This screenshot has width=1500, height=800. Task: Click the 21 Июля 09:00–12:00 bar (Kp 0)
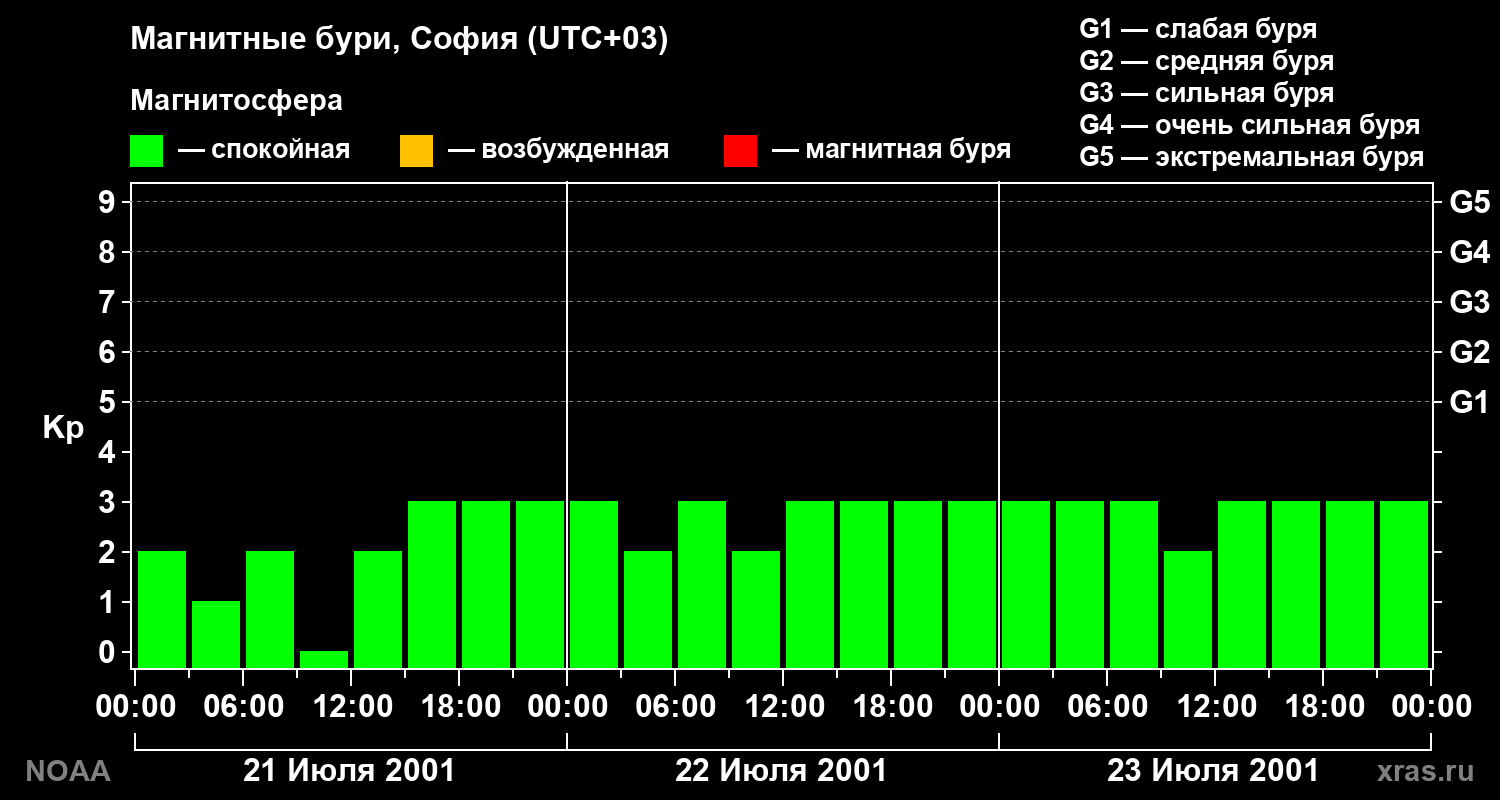click(324, 659)
